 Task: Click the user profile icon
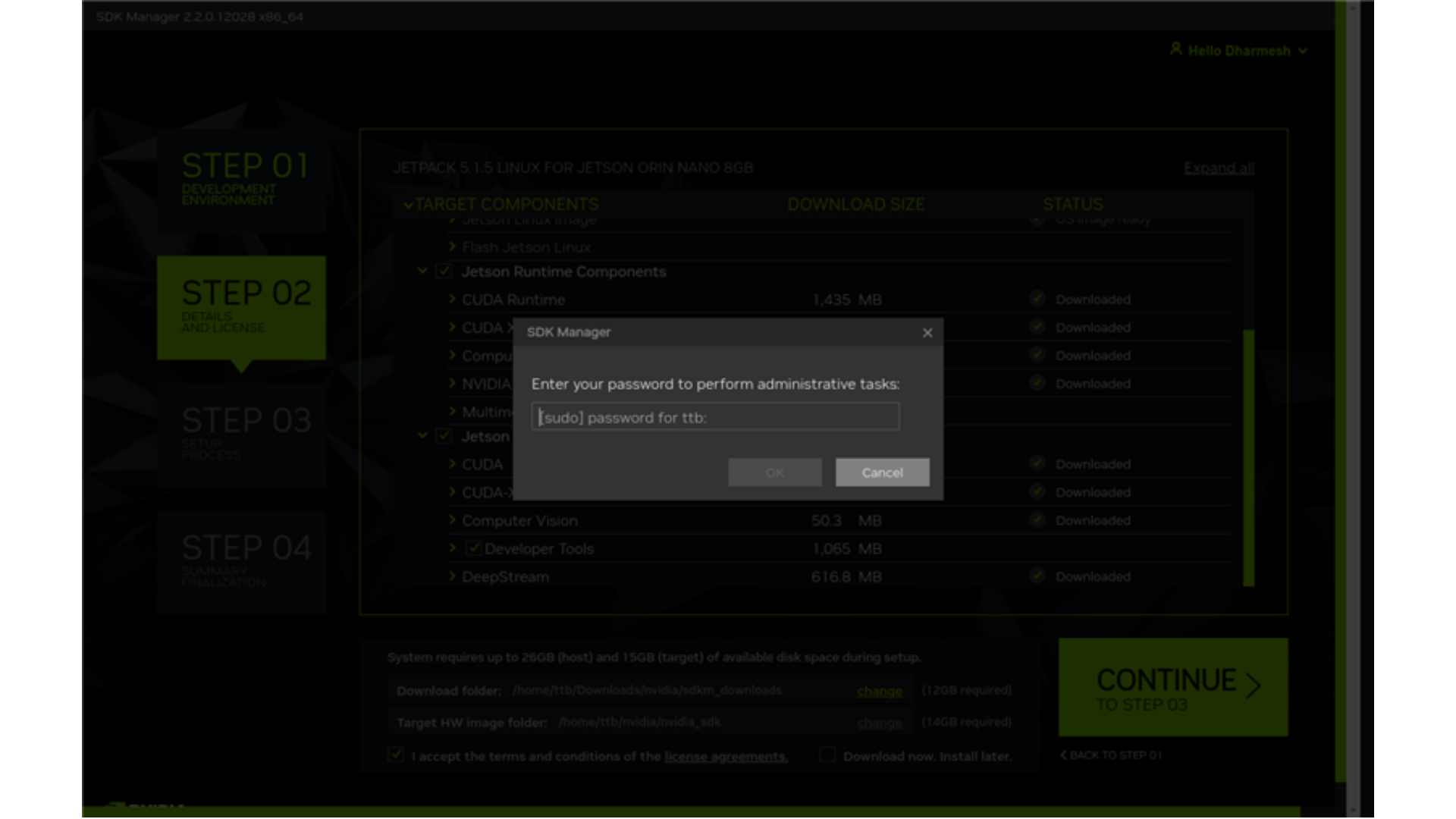coord(1175,49)
